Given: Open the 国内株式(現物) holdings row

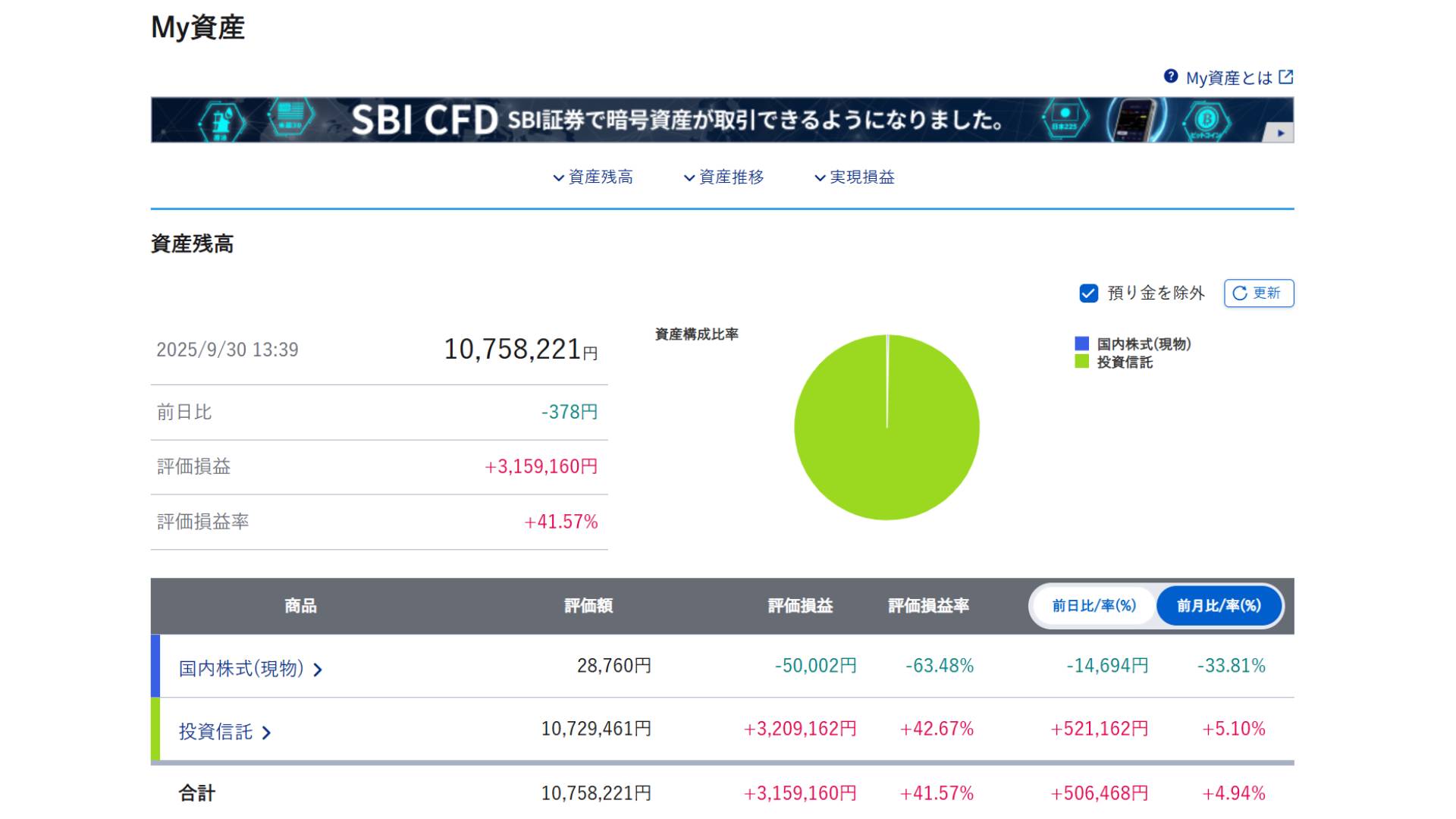Looking at the screenshot, I should pos(241,669).
